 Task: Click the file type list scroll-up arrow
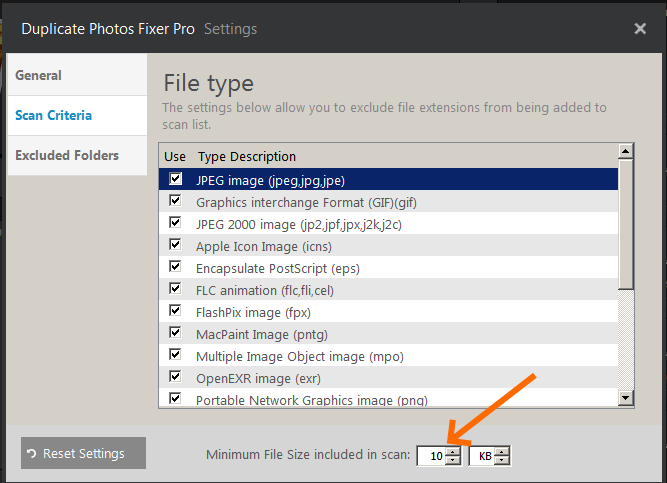(x=626, y=151)
